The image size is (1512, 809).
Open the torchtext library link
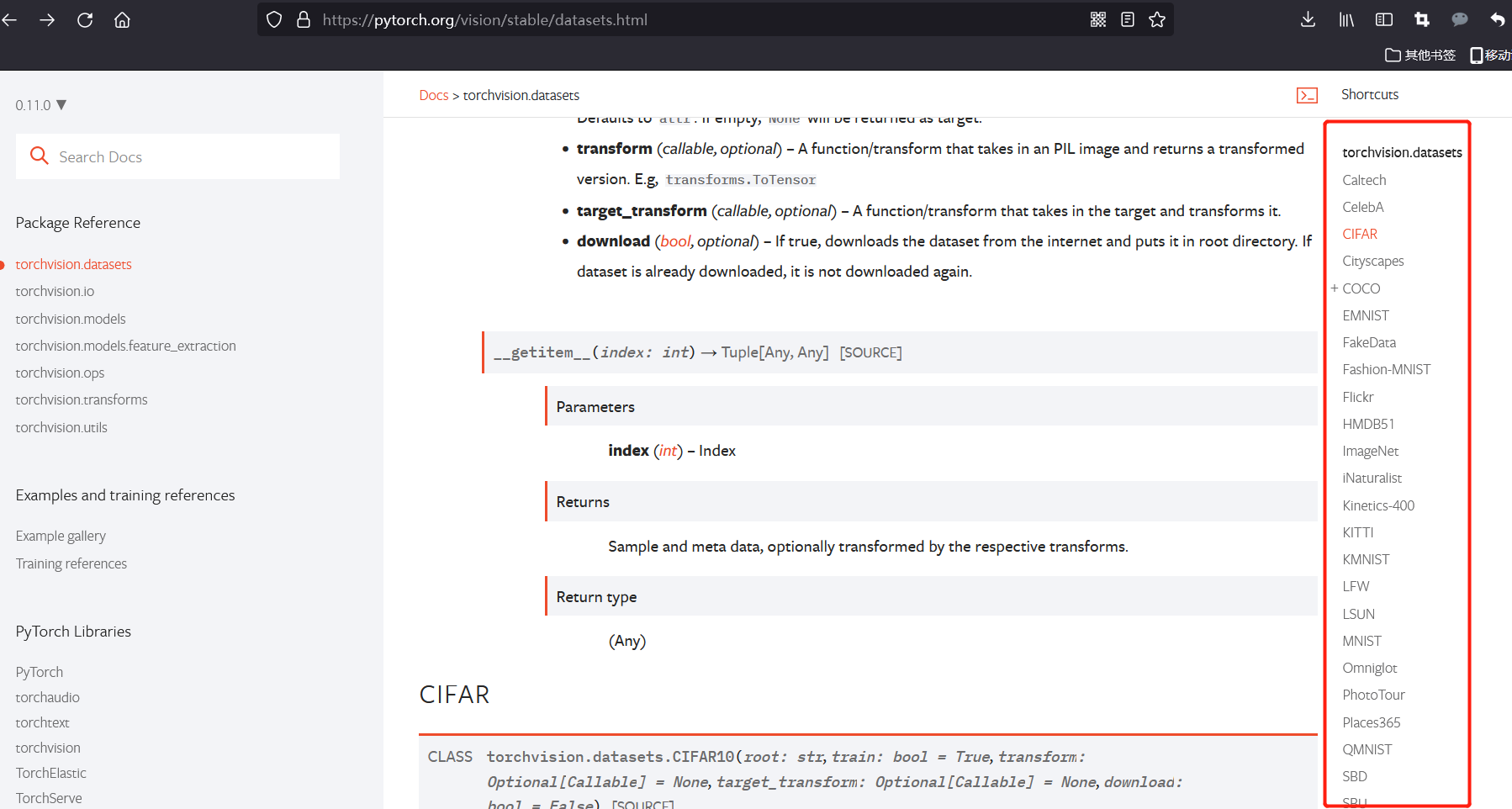click(42, 722)
